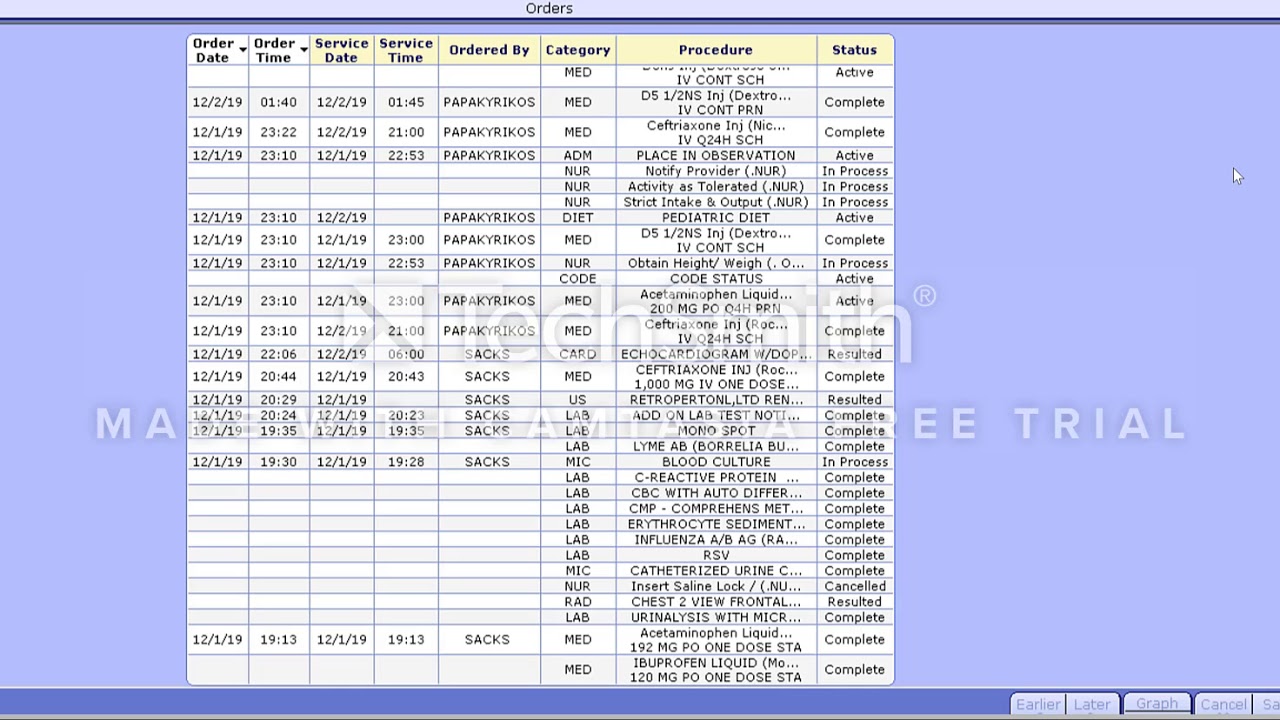This screenshot has height=720, width=1280.
Task: Click the 20:43 service time cell
Action: tap(405, 377)
